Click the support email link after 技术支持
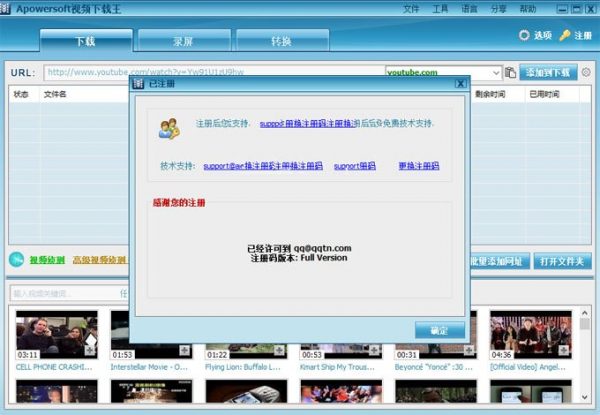Viewport: 600px width, 415px height. 263,166
